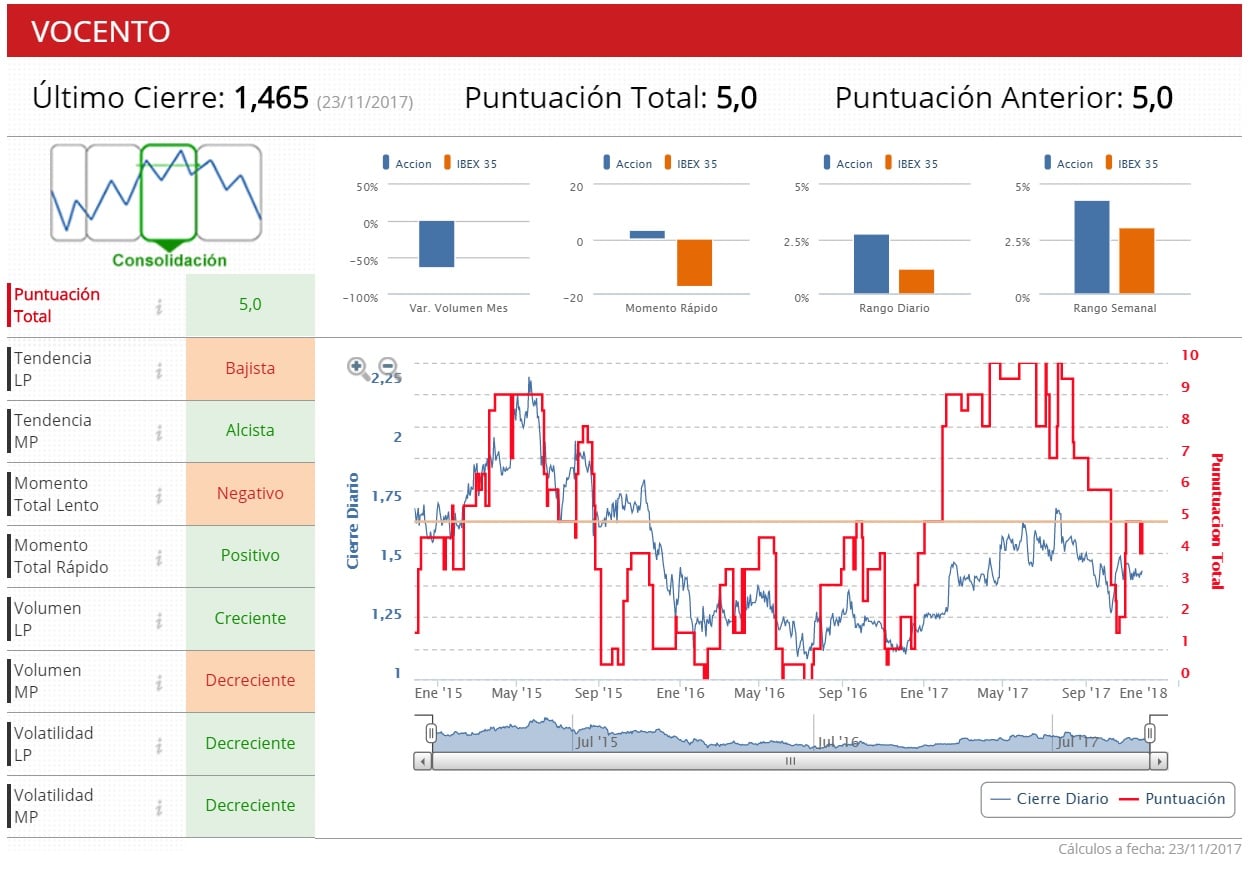The image size is (1251, 871).
Task: Click the Alcista value for Tendencia MP
Action: [250, 431]
